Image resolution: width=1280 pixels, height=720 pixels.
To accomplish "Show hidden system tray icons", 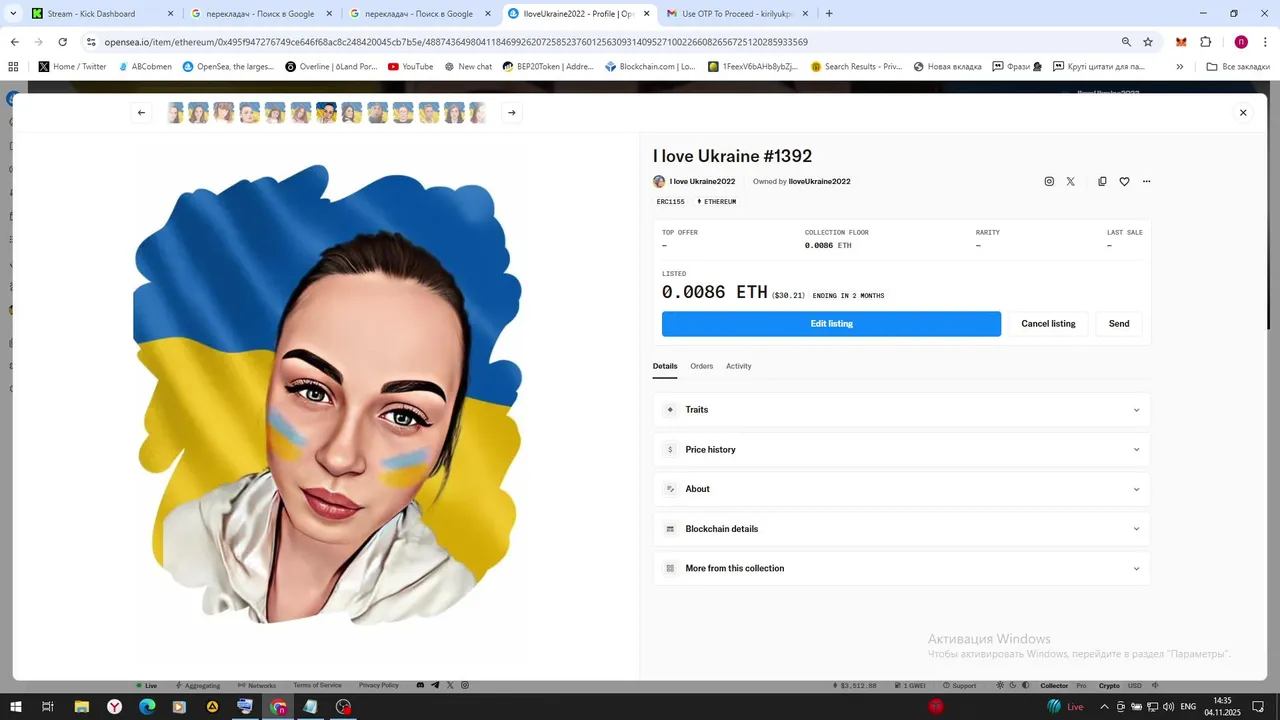I will coord(1105,707).
